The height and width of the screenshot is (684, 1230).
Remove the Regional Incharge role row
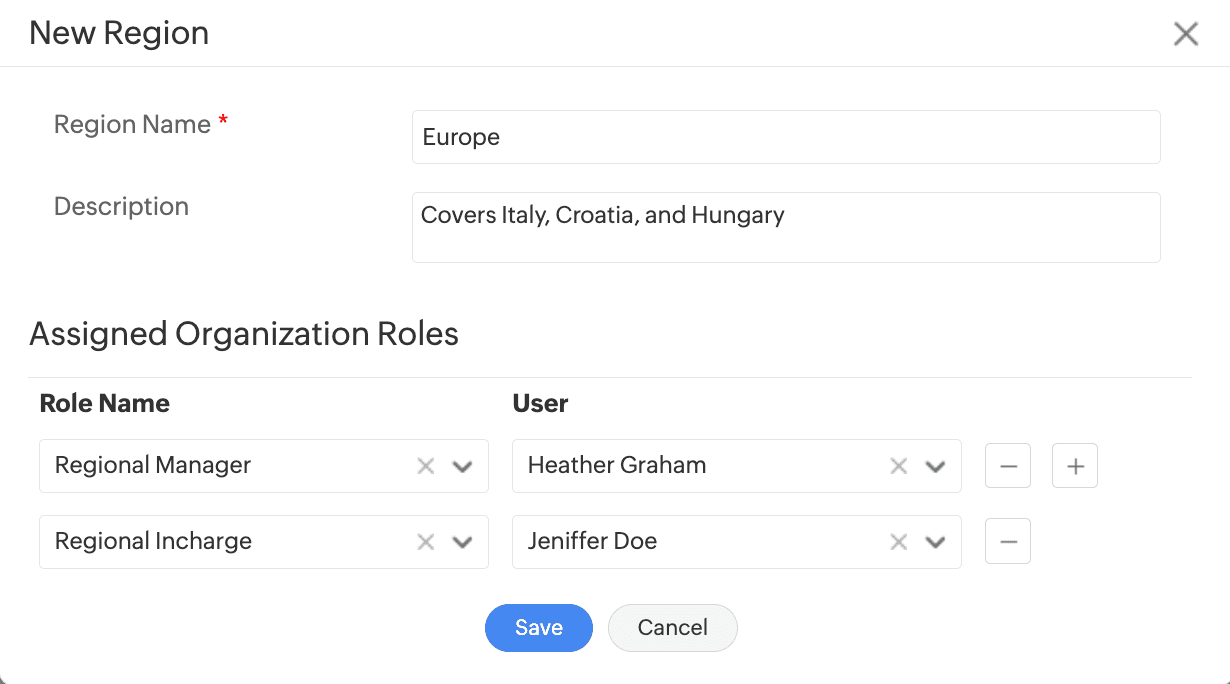(x=1008, y=542)
